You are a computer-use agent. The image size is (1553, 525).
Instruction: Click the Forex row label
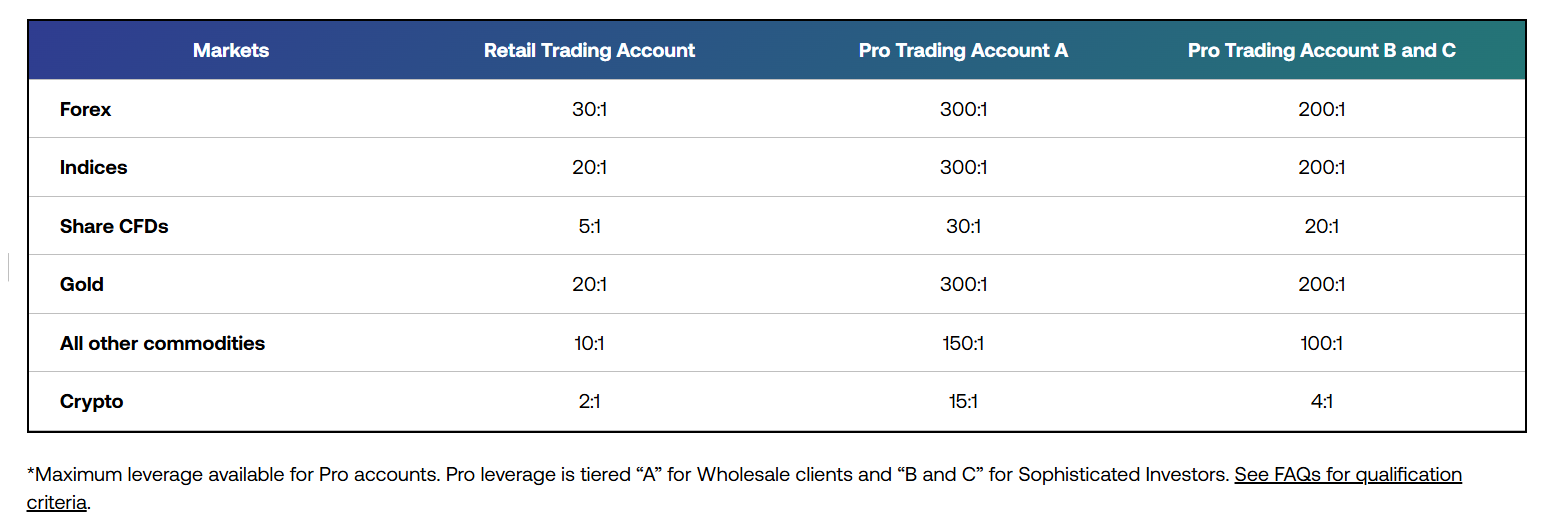(85, 109)
